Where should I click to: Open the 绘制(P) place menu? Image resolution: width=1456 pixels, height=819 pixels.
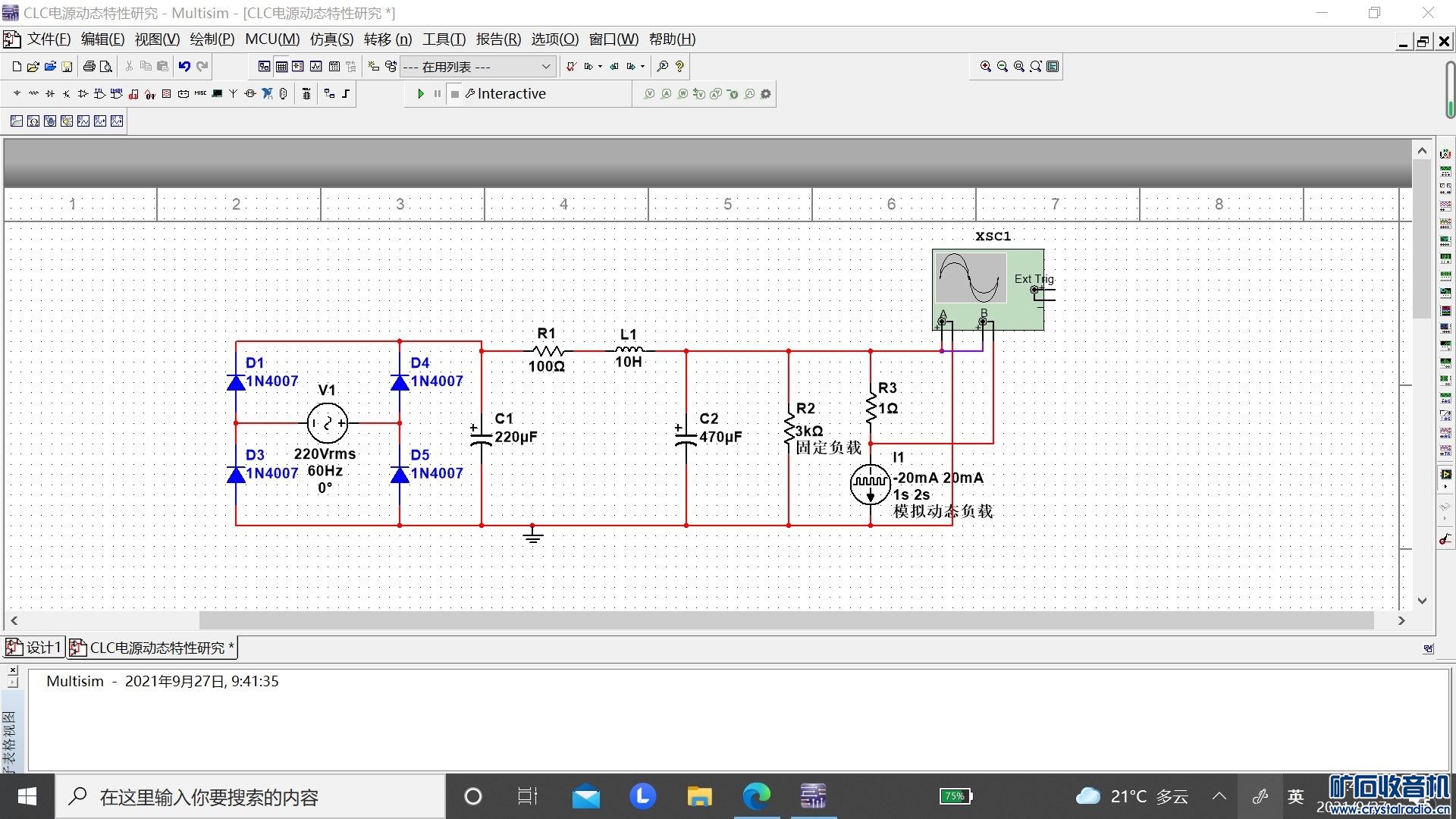(x=212, y=39)
